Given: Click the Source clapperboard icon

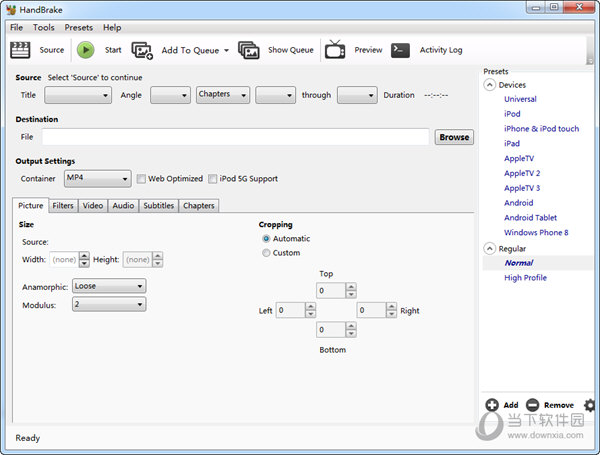Looking at the screenshot, I should pos(20,50).
